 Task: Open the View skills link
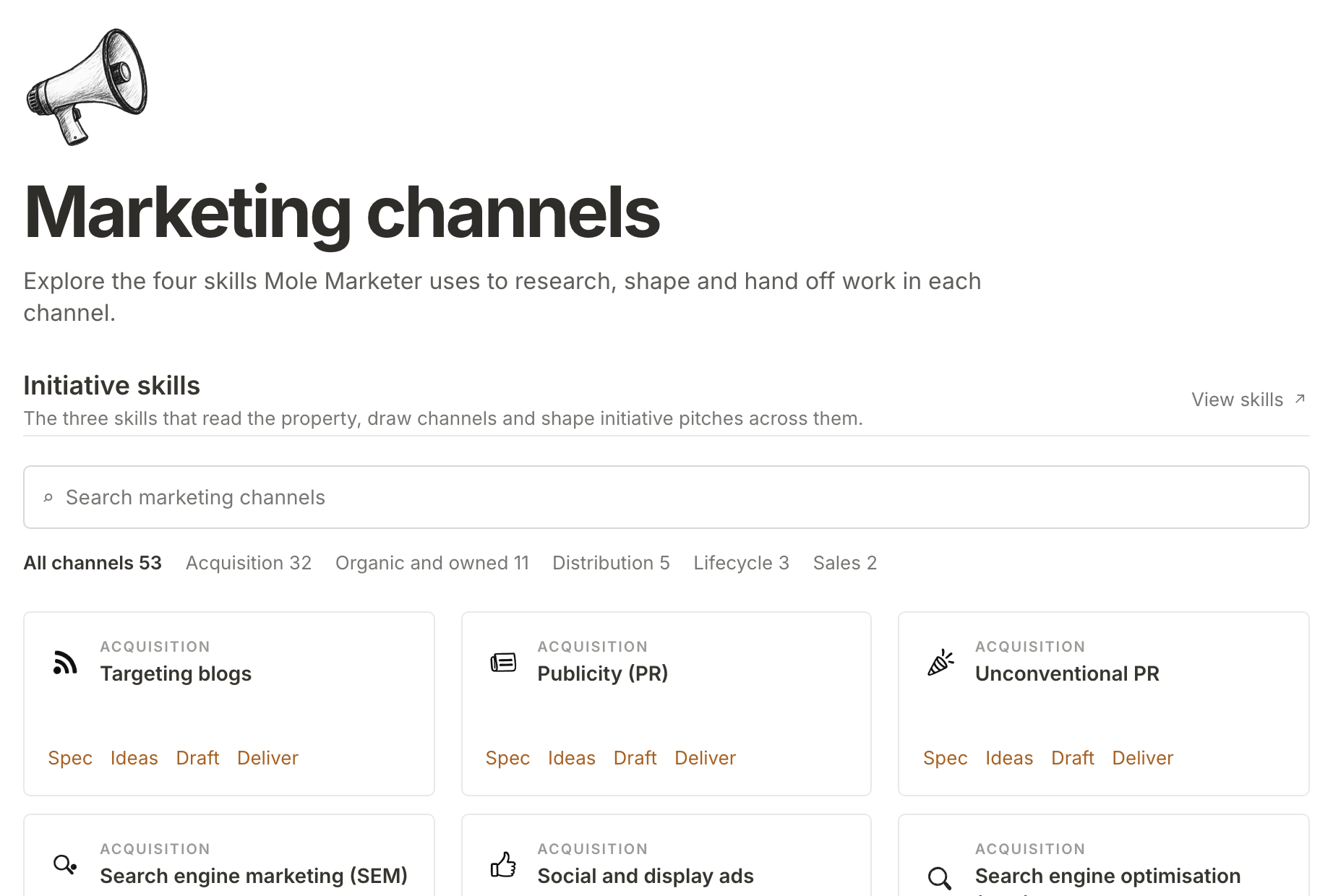1248,400
